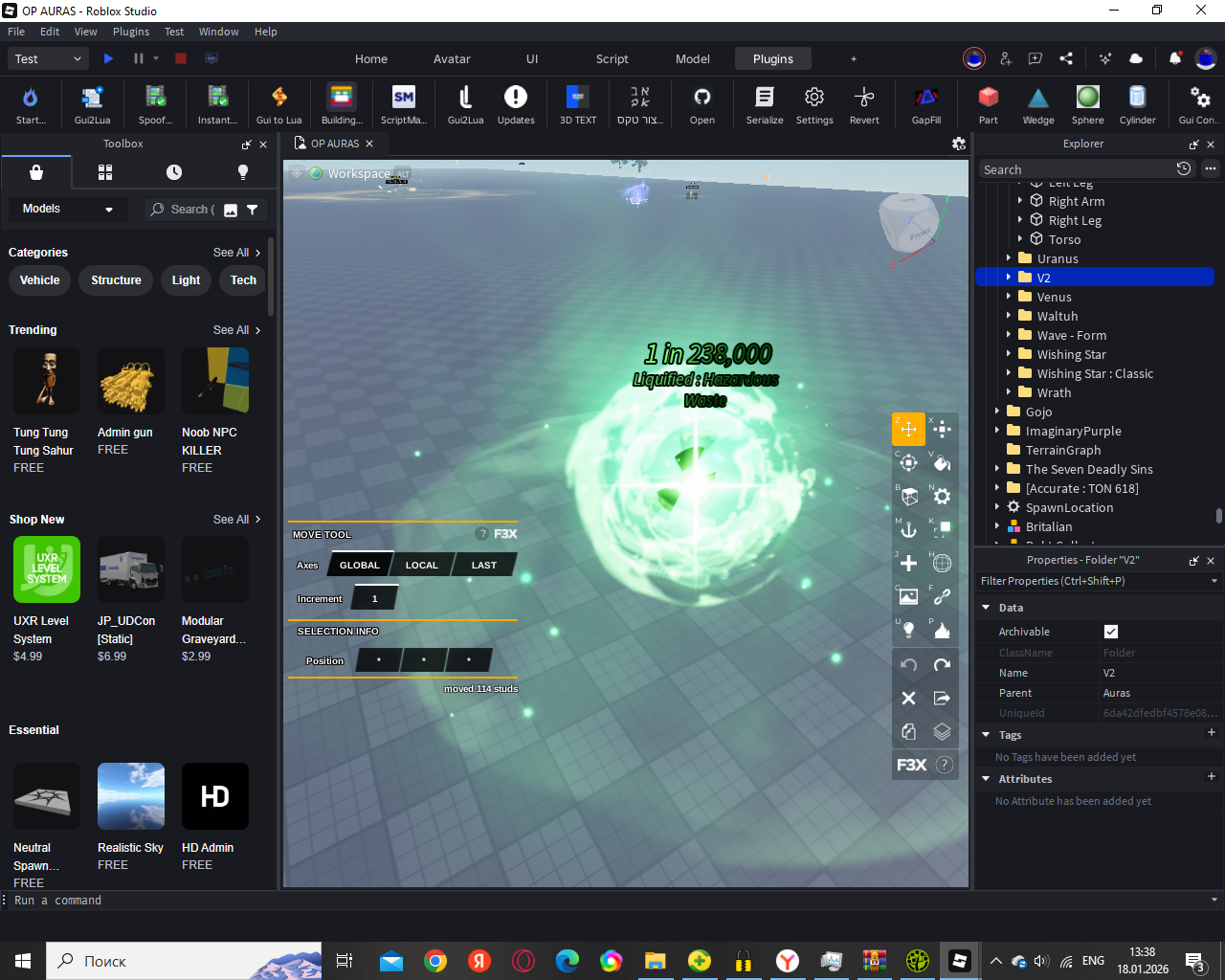Open Google Chrome from the taskbar
The height and width of the screenshot is (980, 1225).
[x=435, y=961]
